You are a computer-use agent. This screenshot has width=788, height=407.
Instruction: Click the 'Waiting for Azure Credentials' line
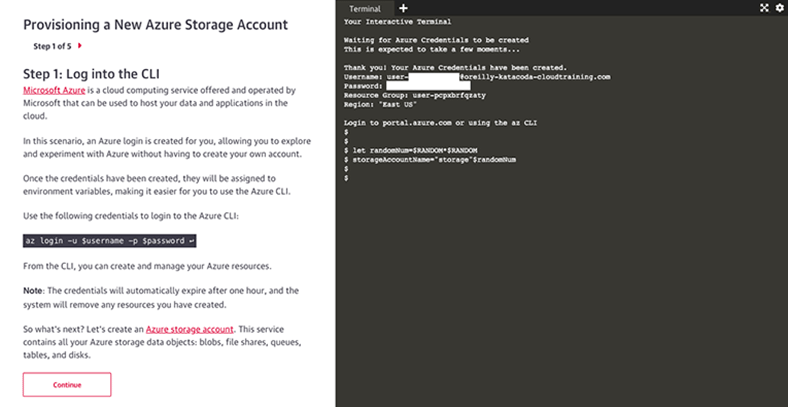pyautogui.click(x=436, y=40)
